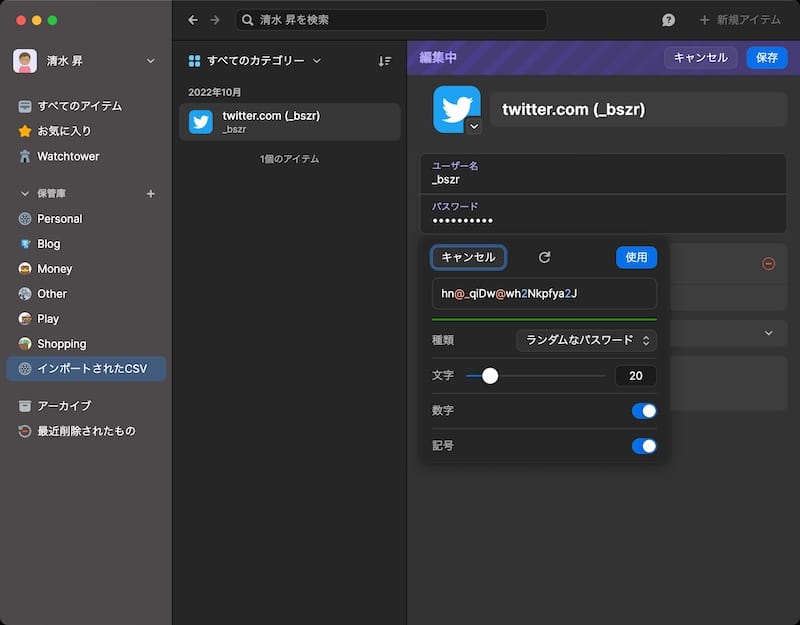800x625 pixels.
Task: Click the character count field showing 20
Action: pyautogui.click(x=636, y=376)
